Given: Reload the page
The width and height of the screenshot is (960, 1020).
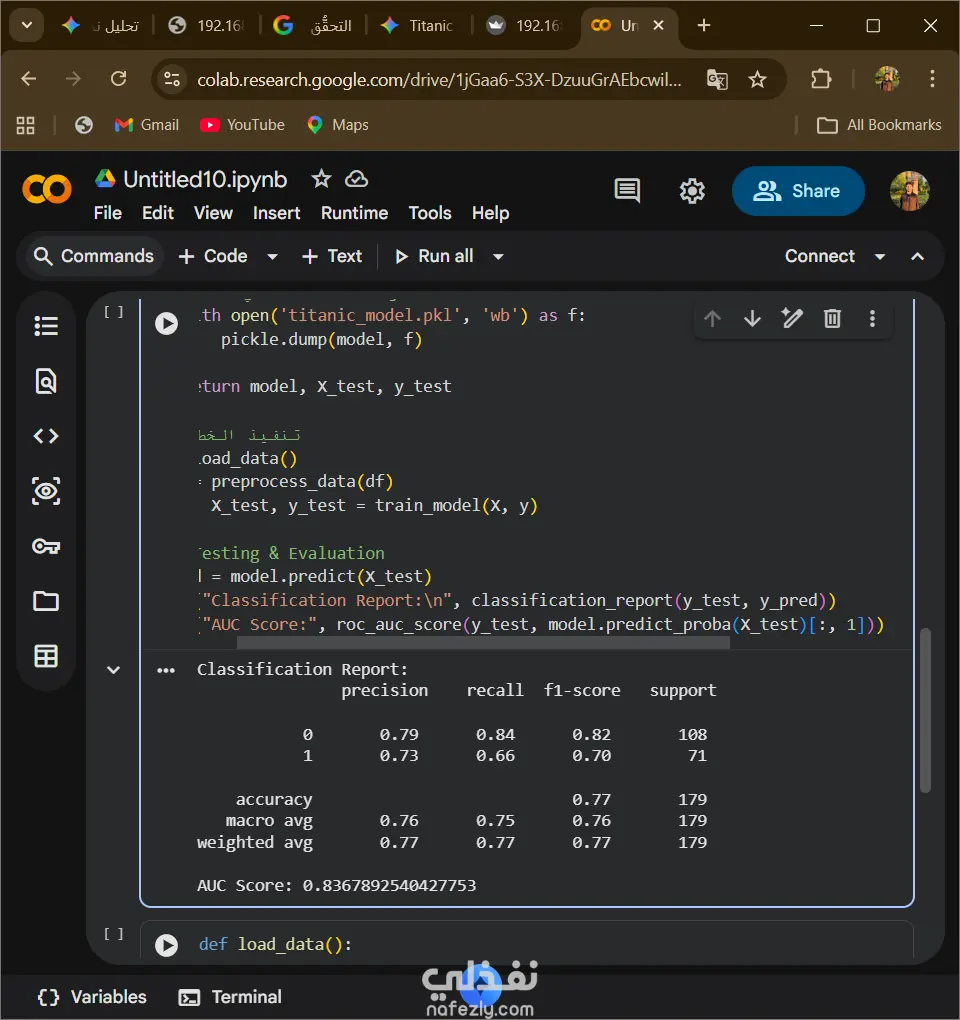Looking at the screenshot, I should point(118,79).
